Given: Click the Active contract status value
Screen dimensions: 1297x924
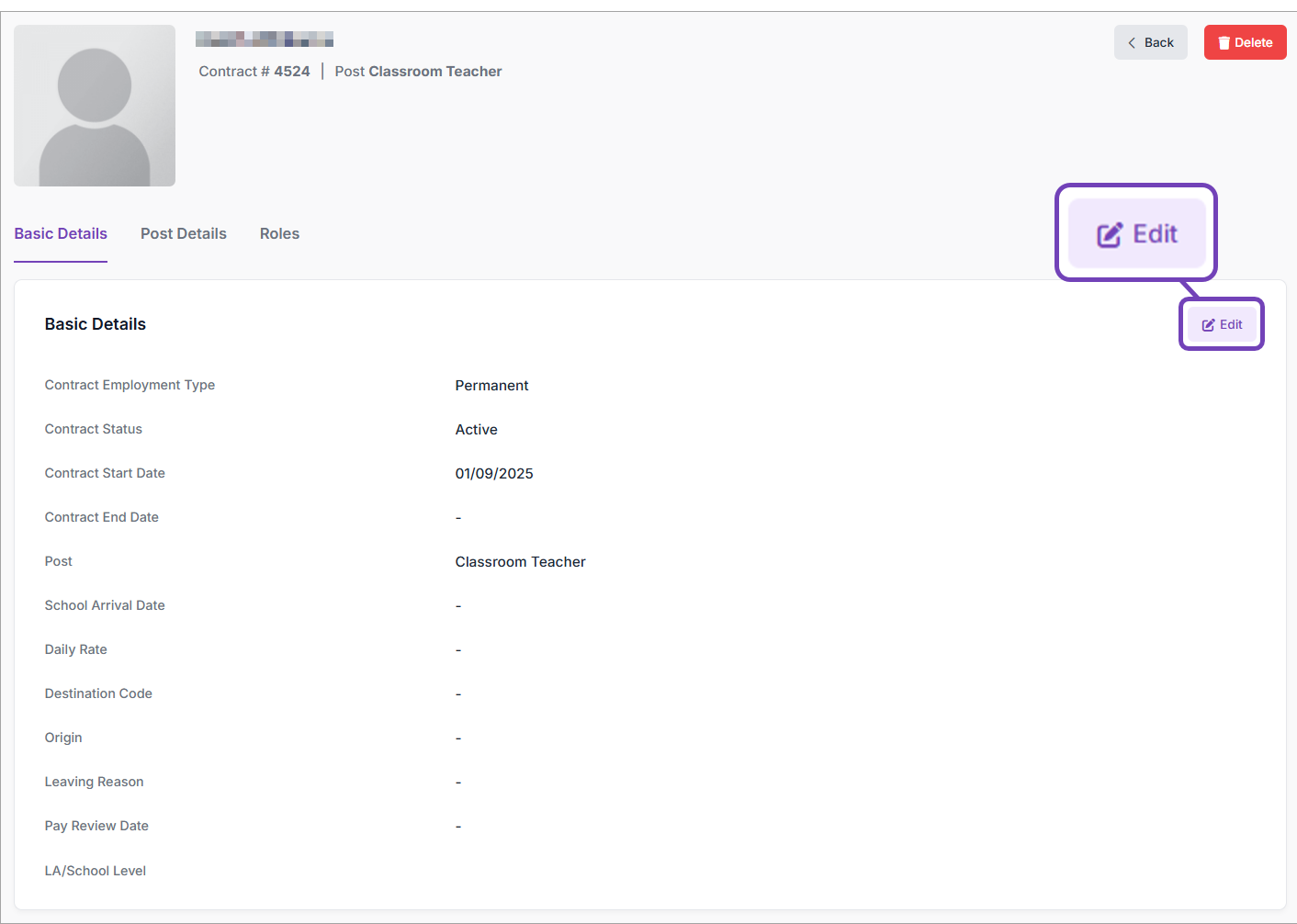Looking at the screenshot, I should coord(476,430).
